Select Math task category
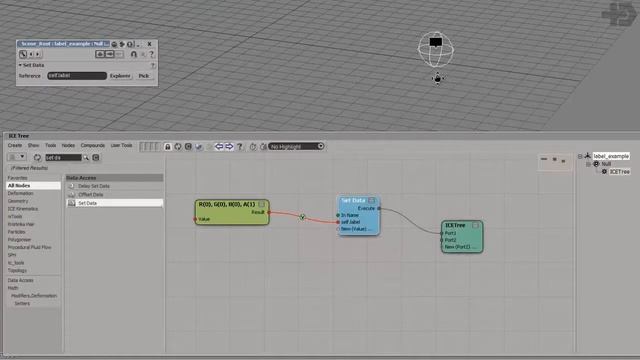 pyautogui.click(x=13, y=288)
